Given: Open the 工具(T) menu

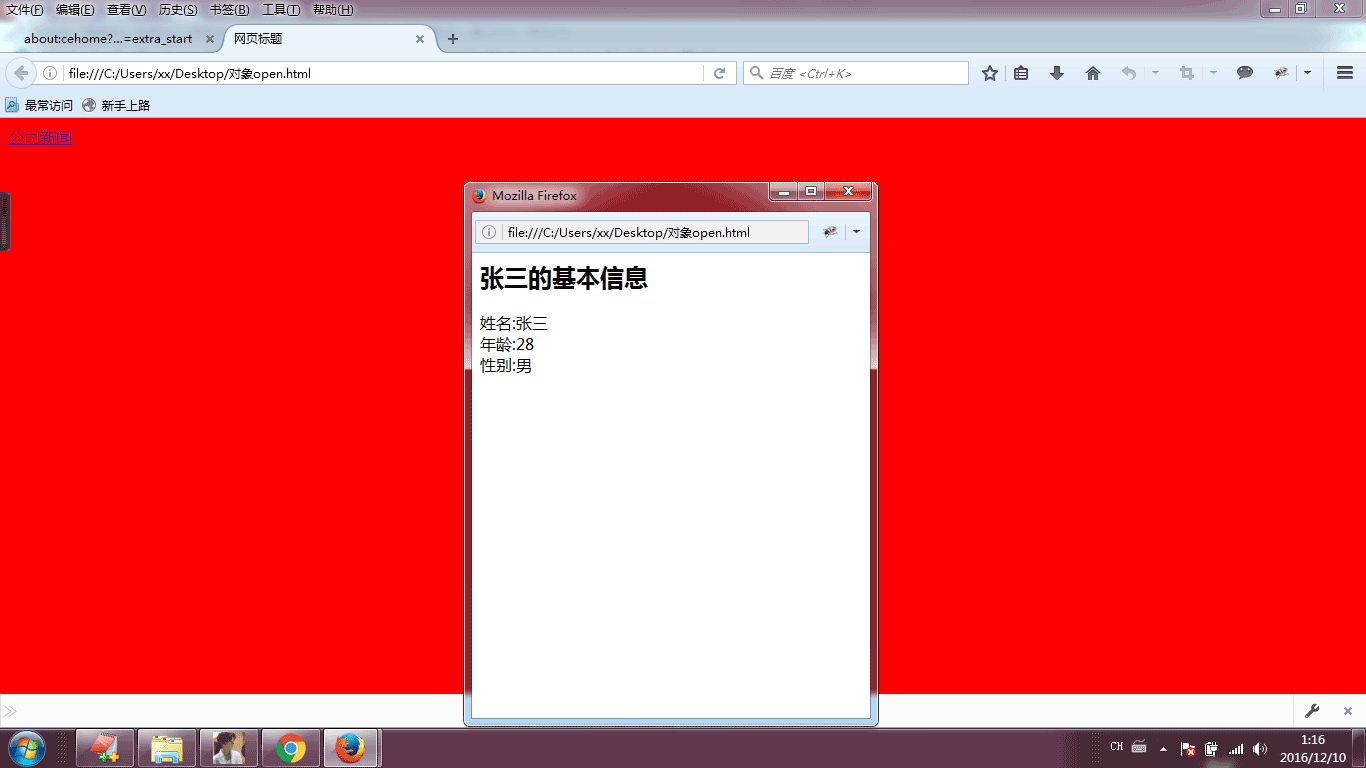Looking at the screenshot, I should (x=281, y=10).
